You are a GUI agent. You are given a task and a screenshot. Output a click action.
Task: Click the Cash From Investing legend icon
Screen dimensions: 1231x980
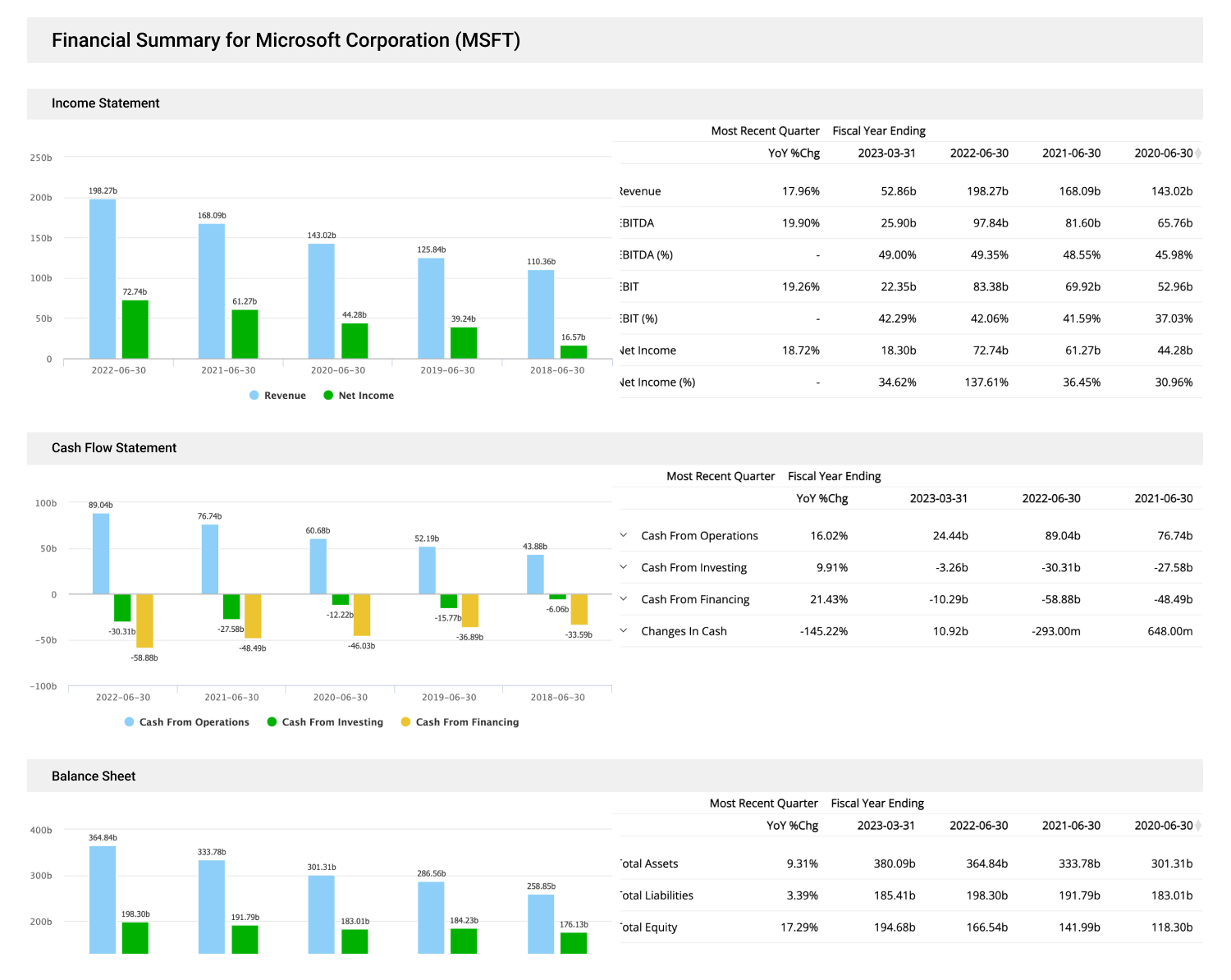272,721
